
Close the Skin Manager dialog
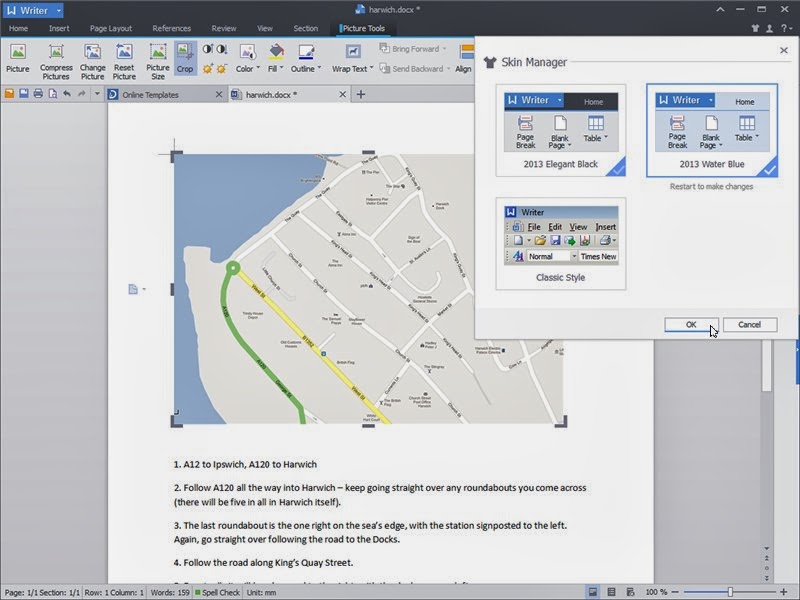(x=784, y=50)
